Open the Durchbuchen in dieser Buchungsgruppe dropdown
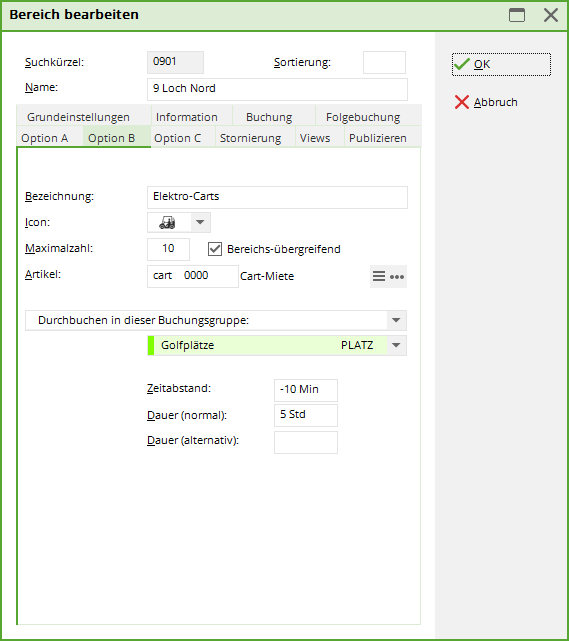569x641 pixels. pos(216,320)
